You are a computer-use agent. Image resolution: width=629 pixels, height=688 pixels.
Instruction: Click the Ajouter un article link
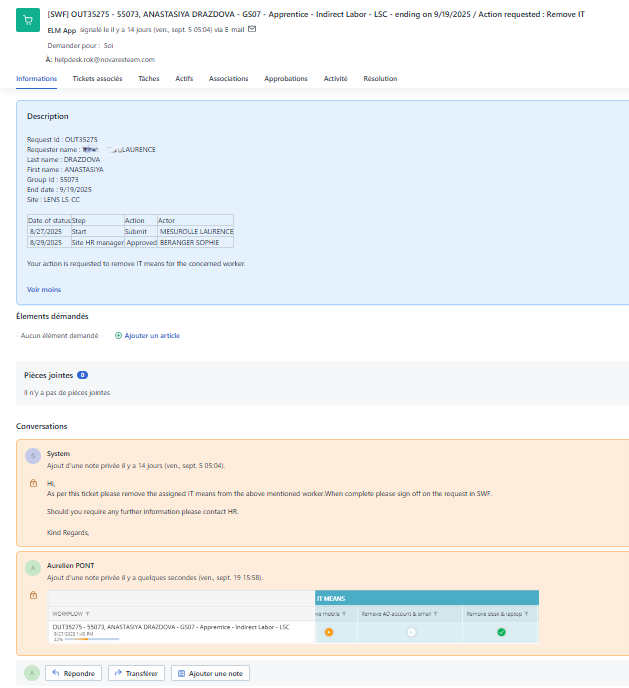click(x=152, y=336)
